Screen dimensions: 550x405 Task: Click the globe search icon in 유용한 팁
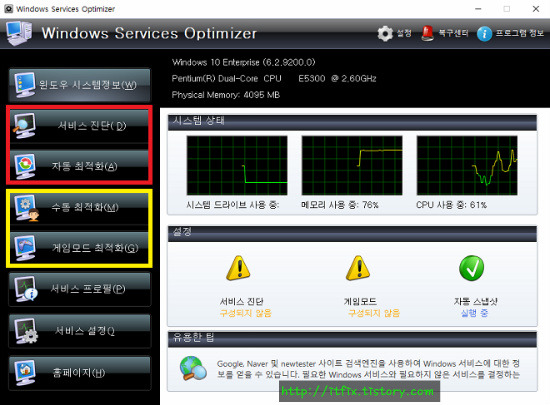point(193,368)
